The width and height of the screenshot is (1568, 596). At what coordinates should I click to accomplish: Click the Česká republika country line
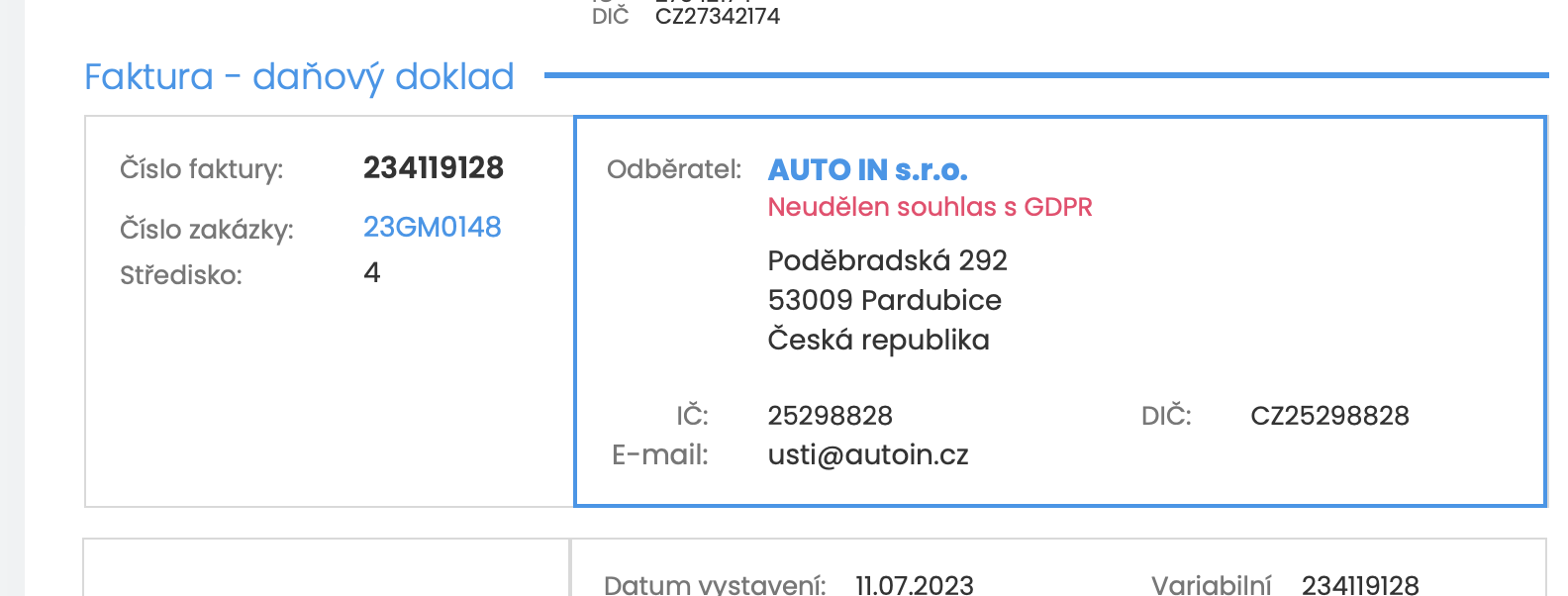pyautogui.click(x=878, y=340)
